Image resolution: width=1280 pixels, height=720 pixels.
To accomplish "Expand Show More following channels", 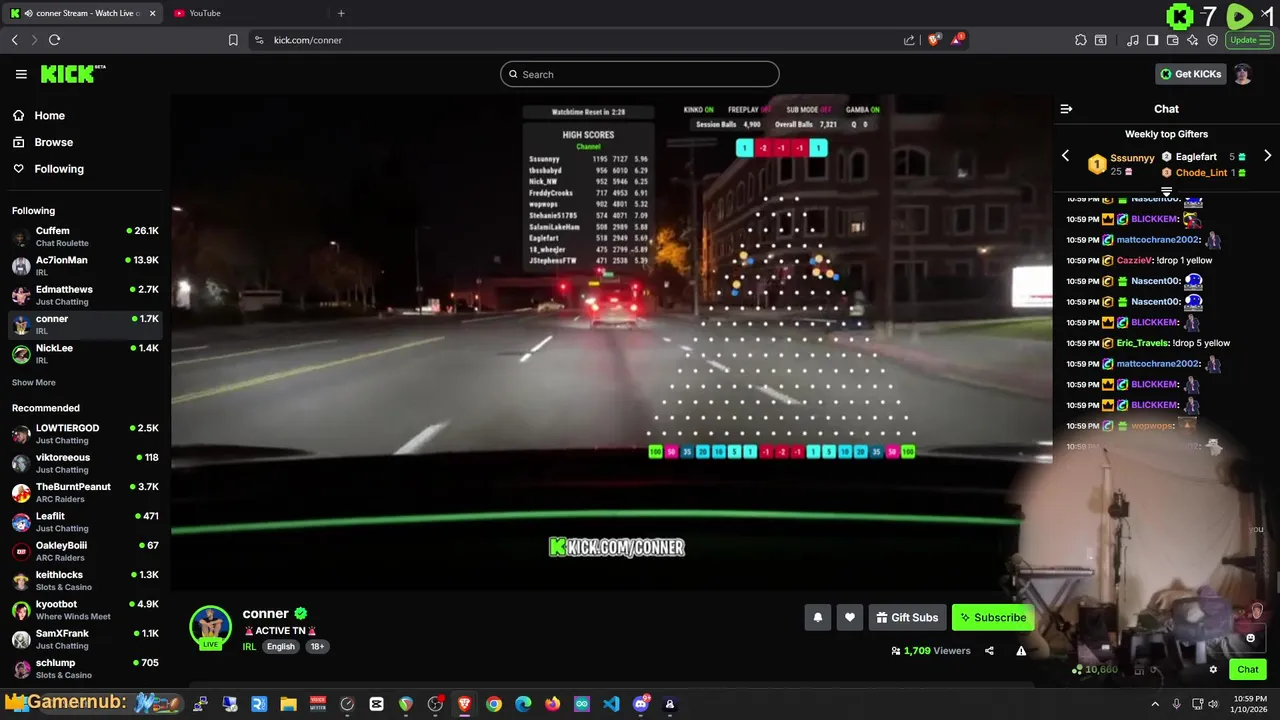I will (34, 383).
